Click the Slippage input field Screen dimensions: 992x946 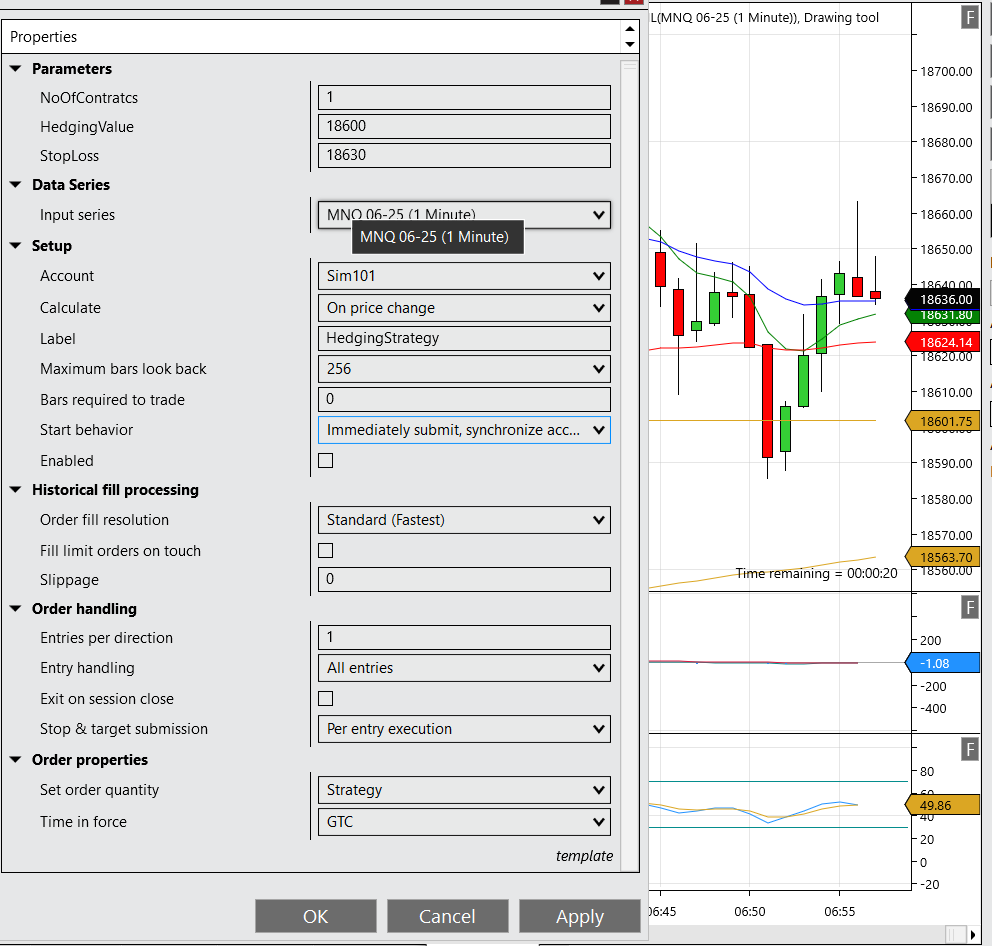464,580
